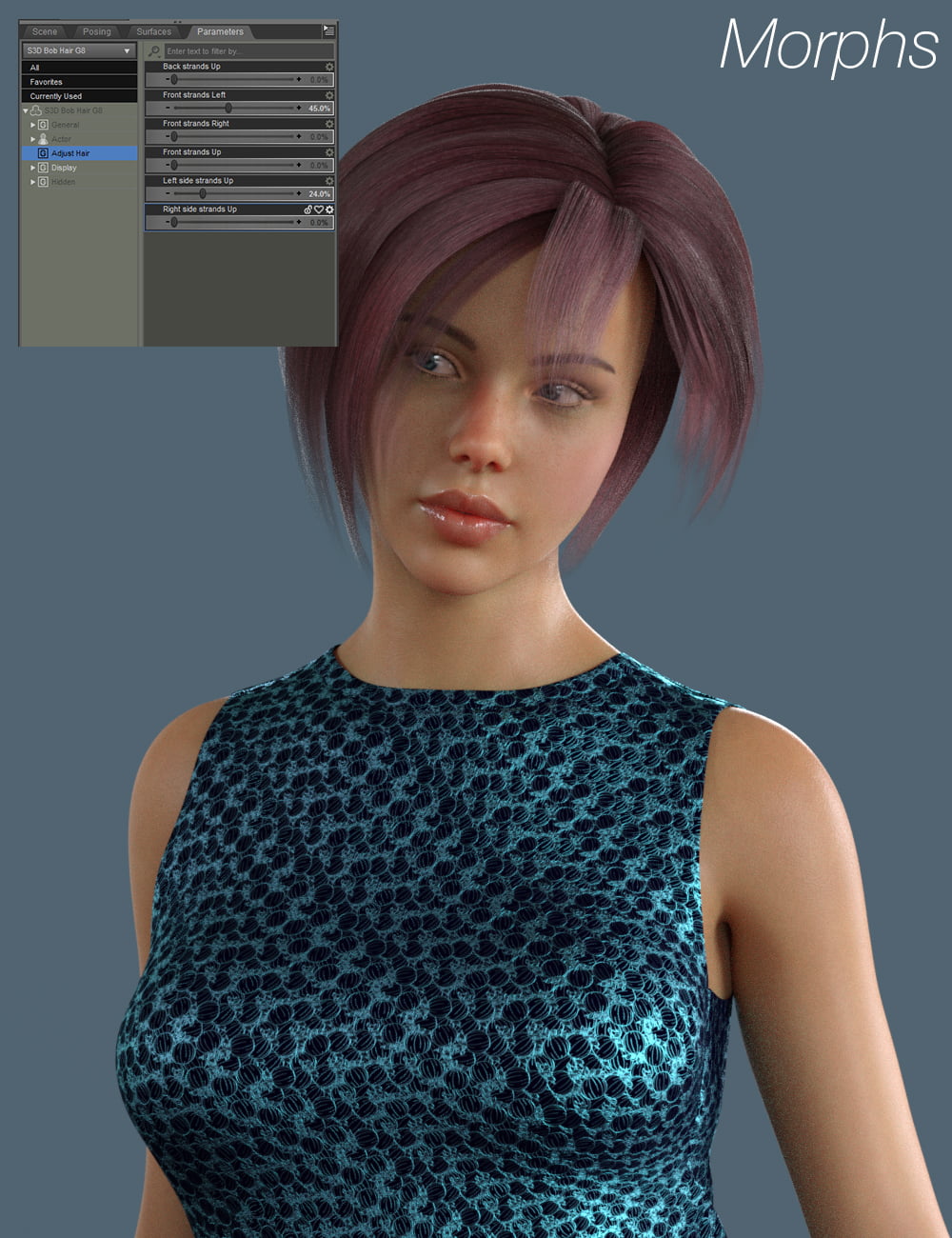Open the S3D Bob Hair G8 dropdown
952x1238 pixels.
pos(76,51)
